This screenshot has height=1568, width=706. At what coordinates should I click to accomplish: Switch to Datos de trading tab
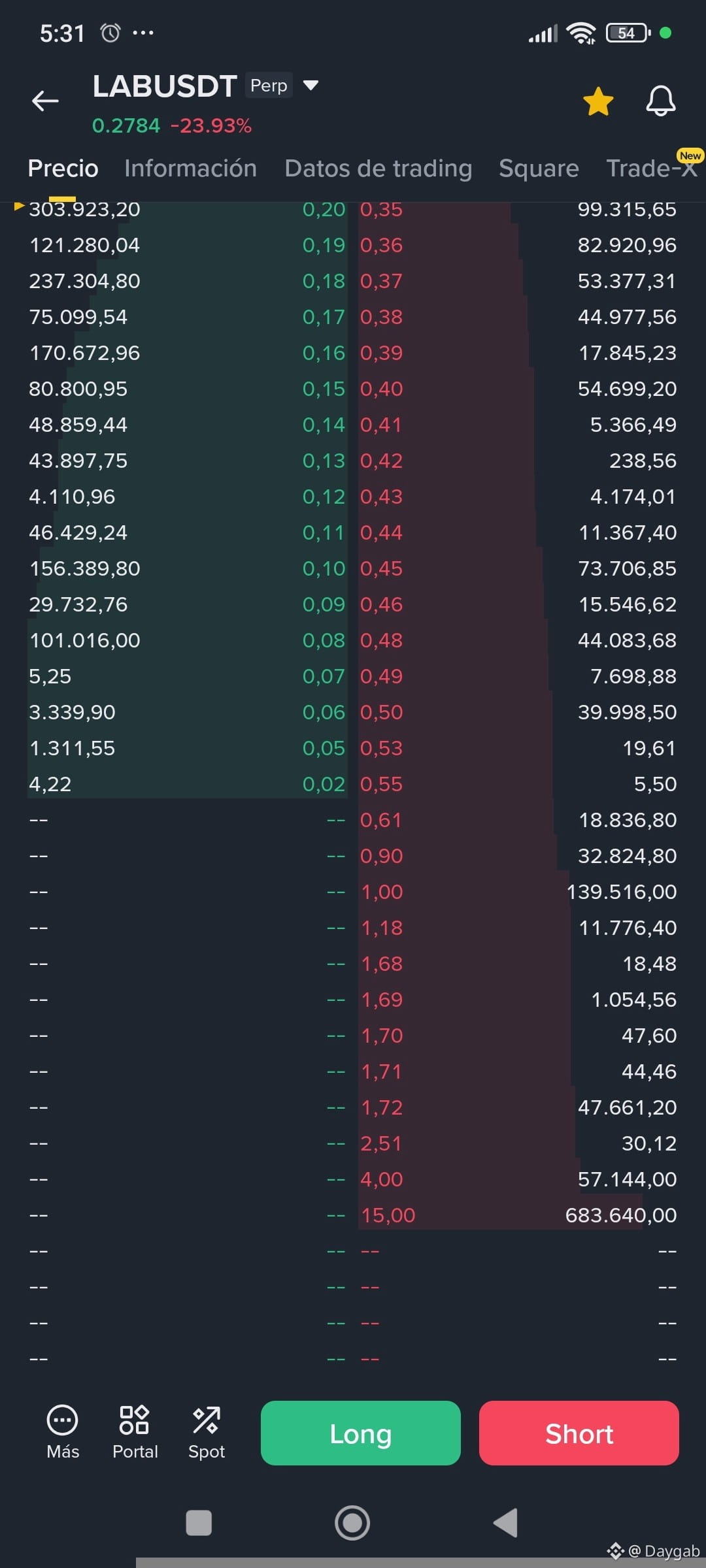378,169
